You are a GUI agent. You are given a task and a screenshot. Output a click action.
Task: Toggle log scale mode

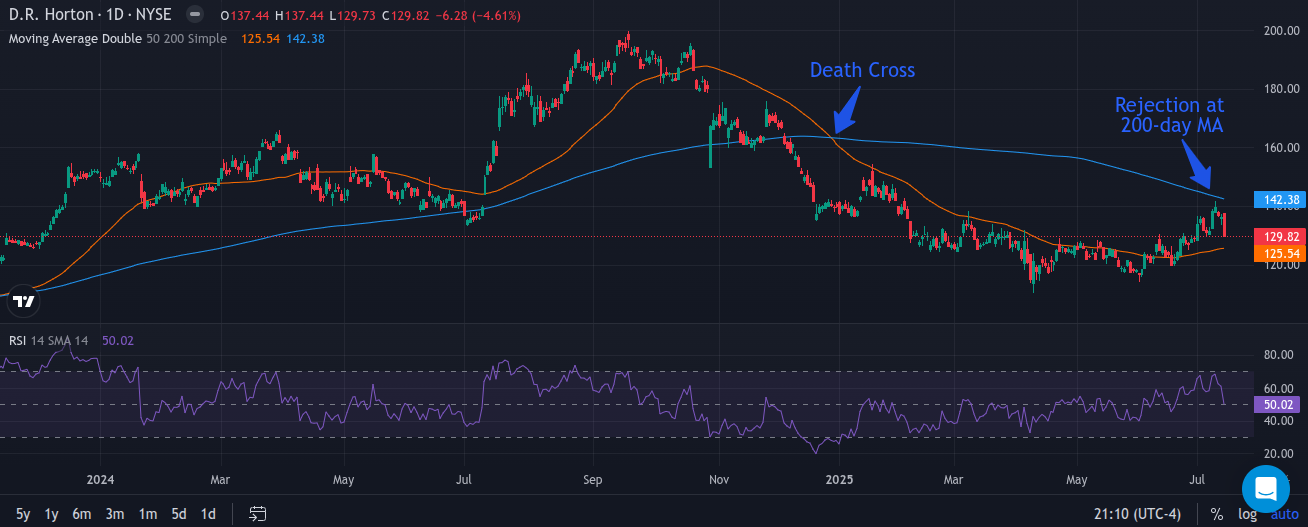pyautogui.click(x=1247, y=514)
